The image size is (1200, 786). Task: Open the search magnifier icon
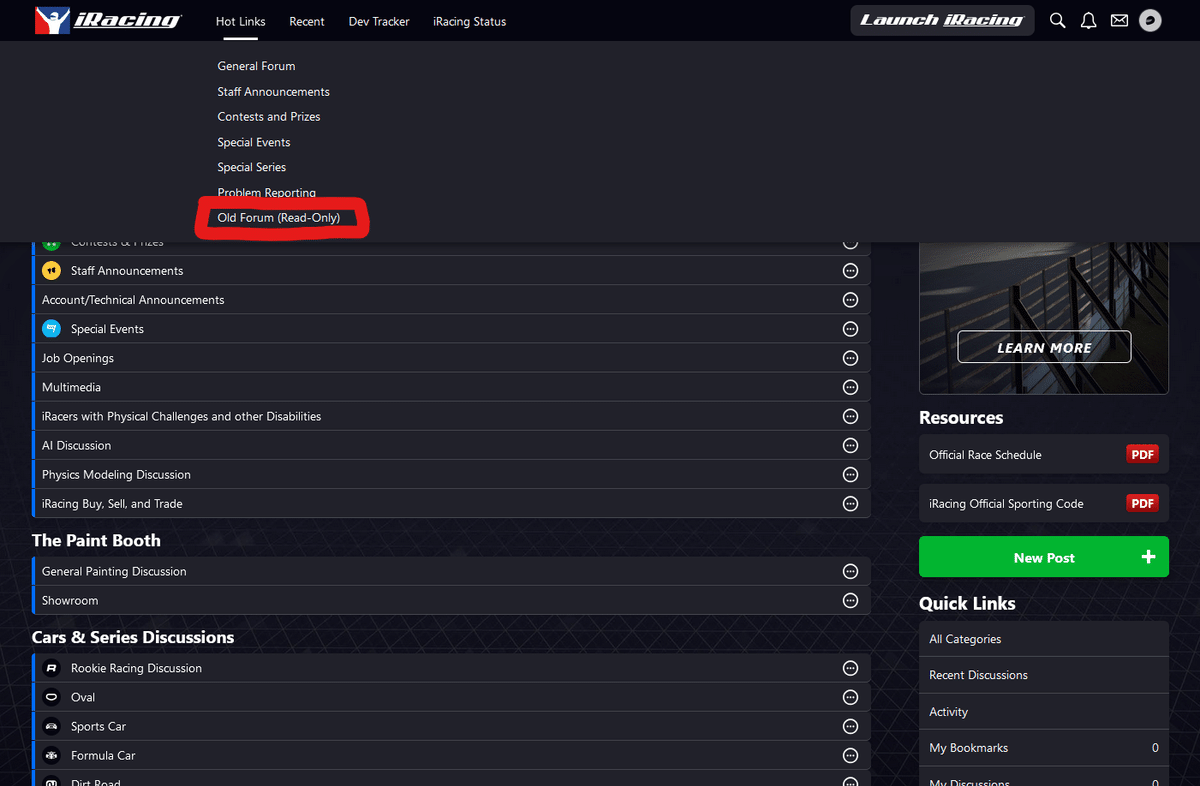(x=1057, y=20)
